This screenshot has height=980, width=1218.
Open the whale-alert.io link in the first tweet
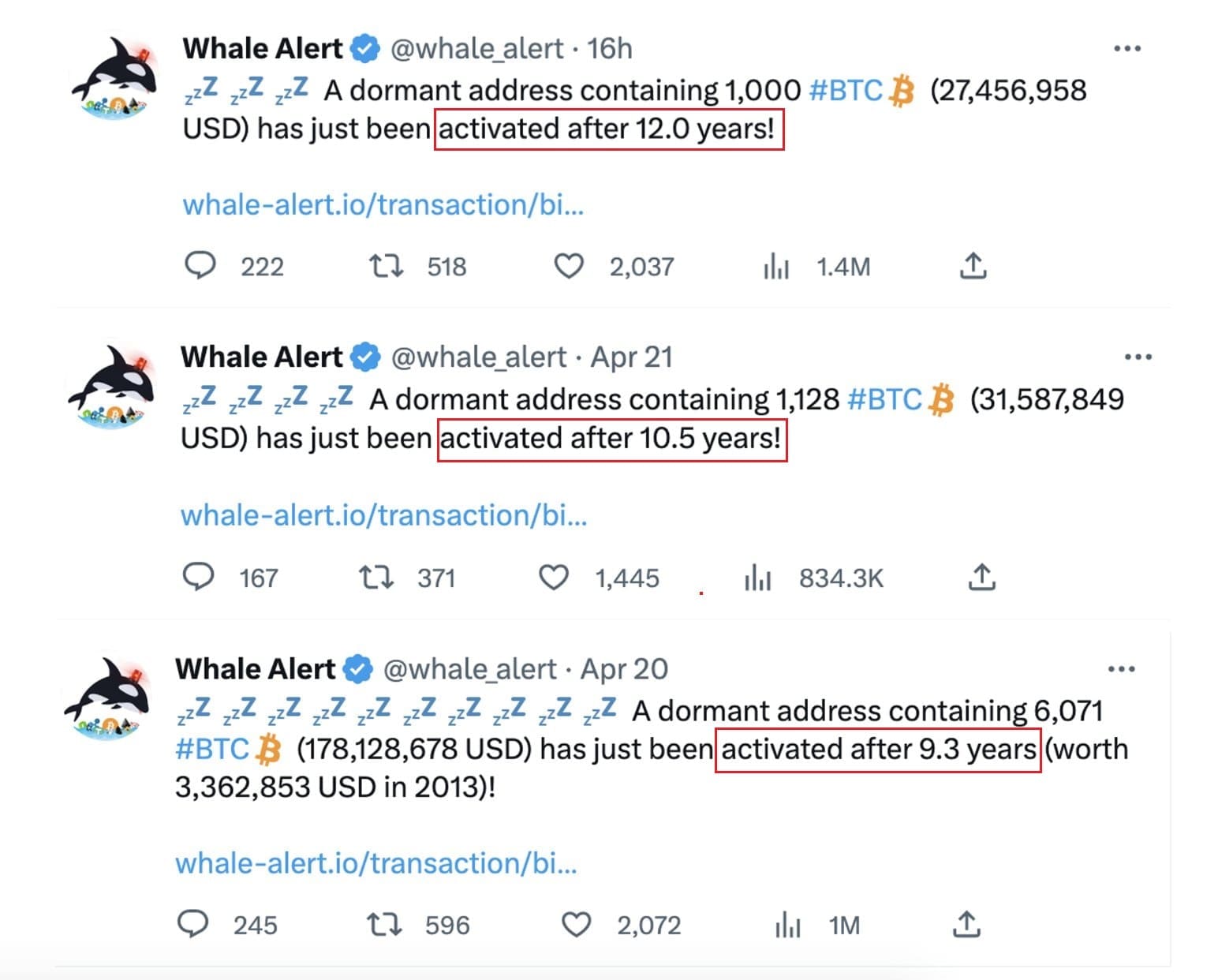pyautogui.click(x=383, y=204)
